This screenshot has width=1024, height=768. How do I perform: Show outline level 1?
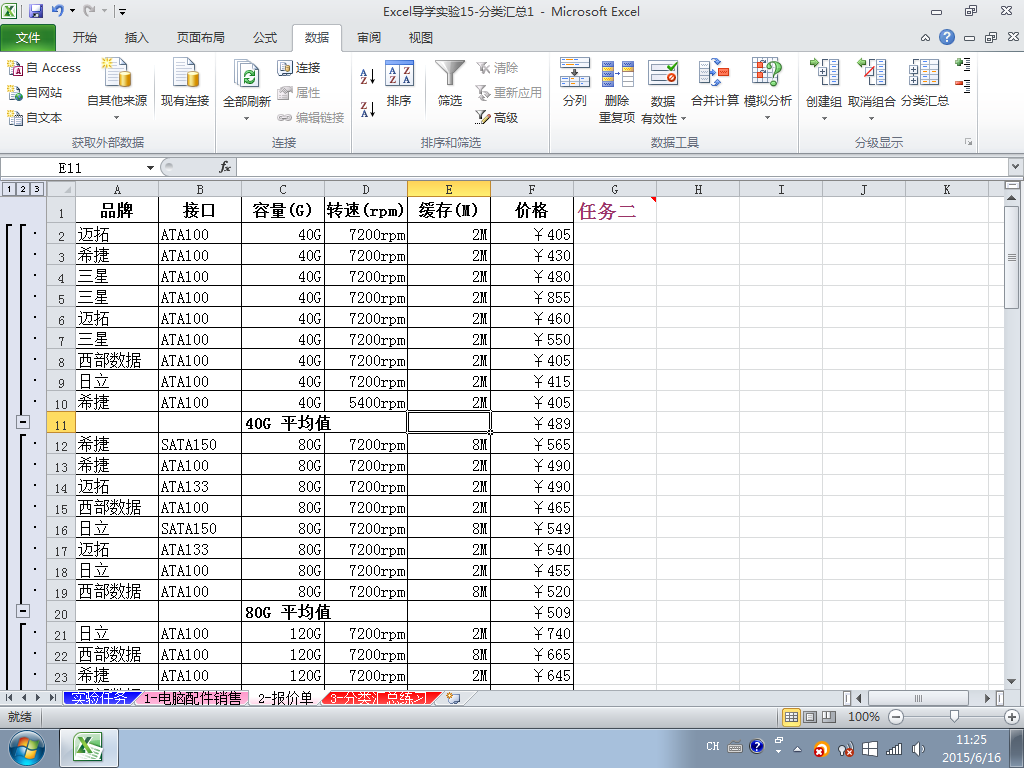[8, 189]
